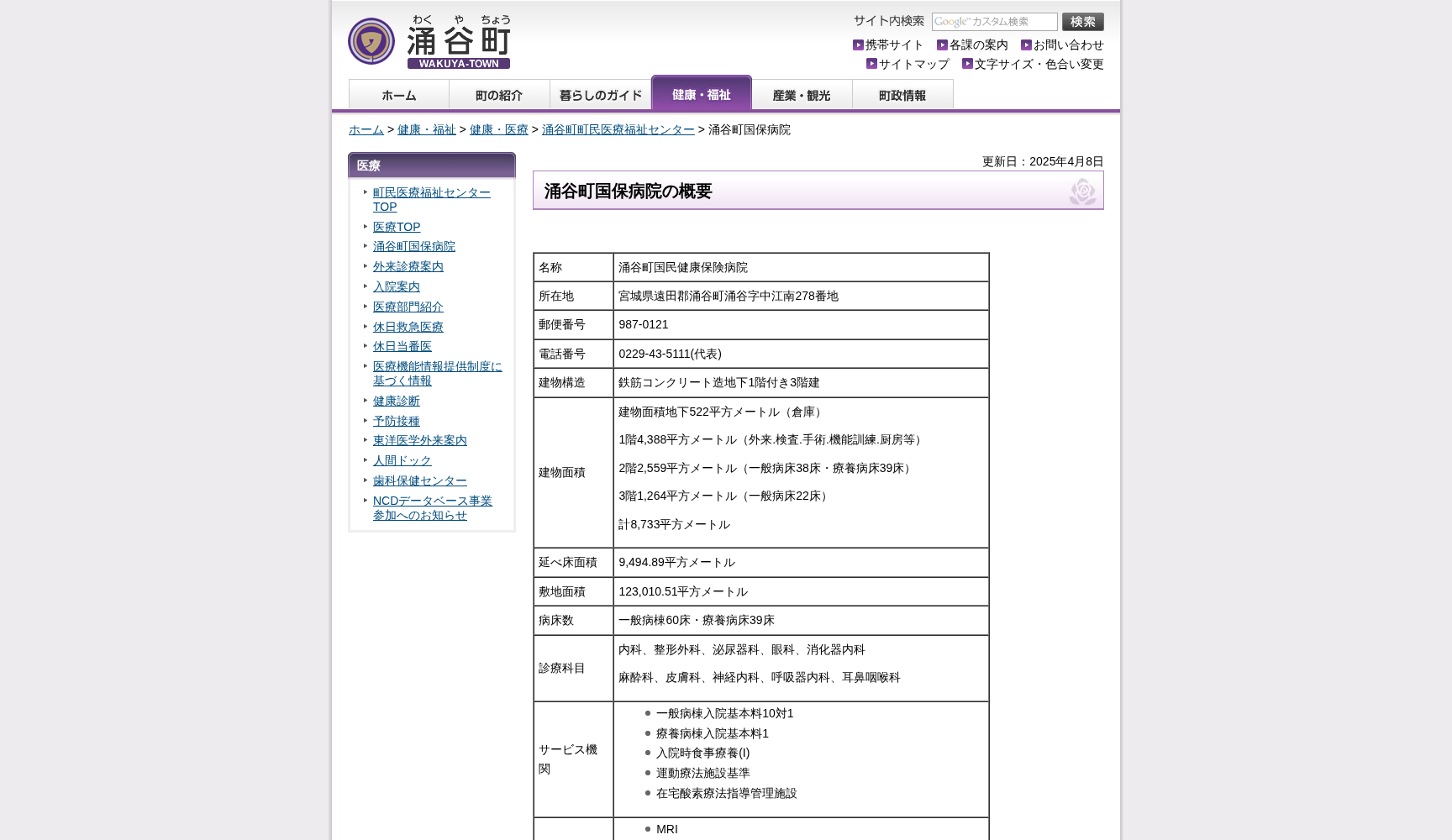Click 健康・福祉 in the breadcrumb
This screenshot has width=1452, height=840.
tap(427, 129)
